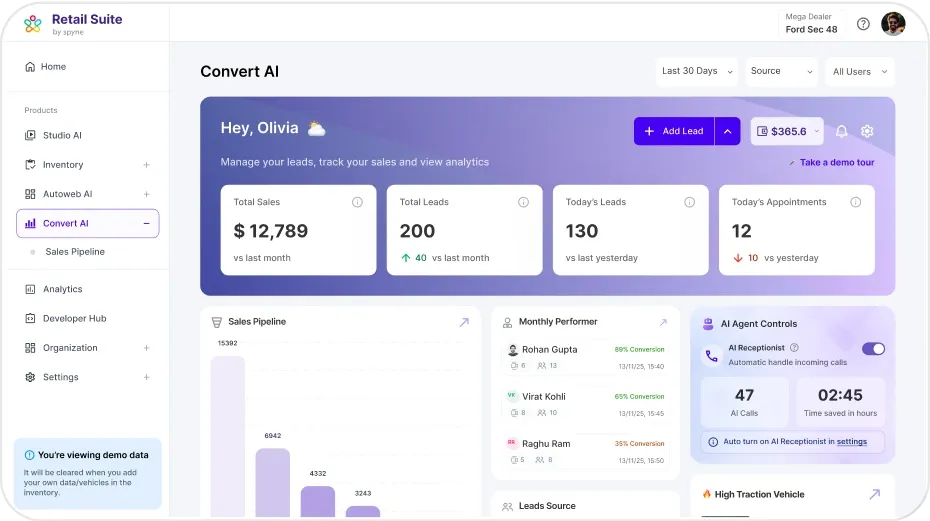Open Sales Pipeline expand arrow
The height and width of the screenshot is (521, 930).
tap(464, 322)
